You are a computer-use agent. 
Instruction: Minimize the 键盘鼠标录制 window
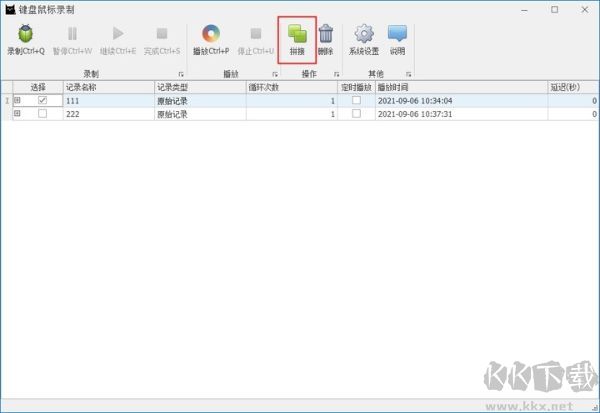point(524,10)
